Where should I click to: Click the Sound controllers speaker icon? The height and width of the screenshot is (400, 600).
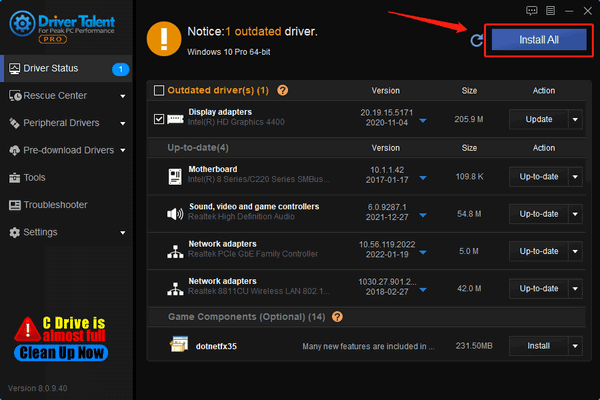click(x=175, y=214)
